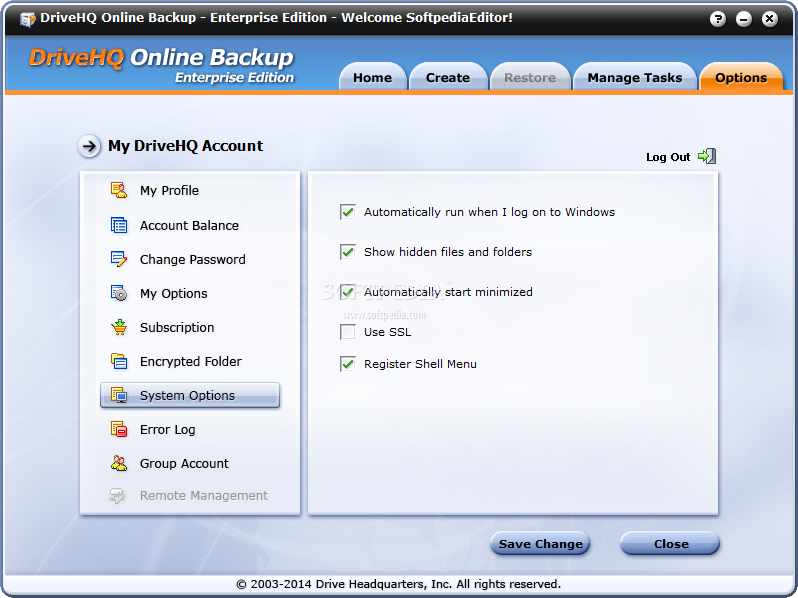Click the Remote Management icon

pyautogui.click(x=118, y=495)
